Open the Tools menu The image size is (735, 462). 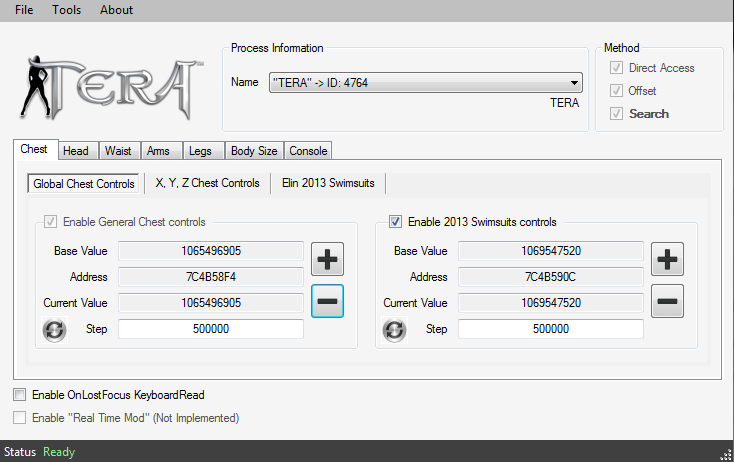67,10
